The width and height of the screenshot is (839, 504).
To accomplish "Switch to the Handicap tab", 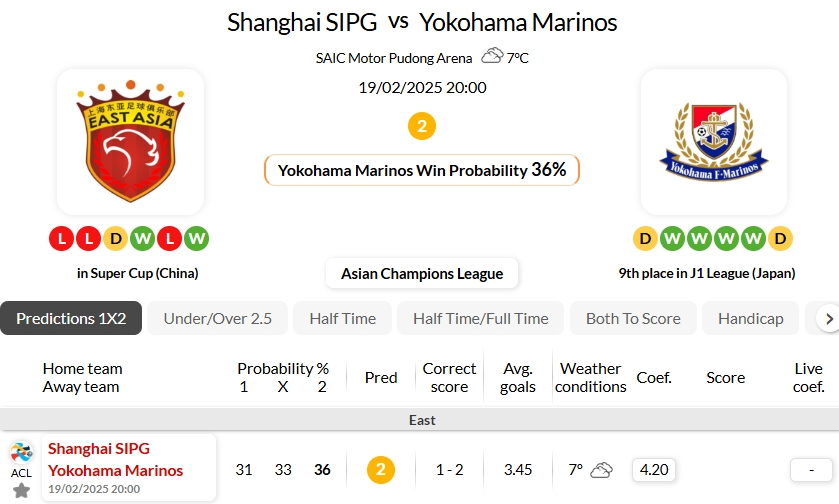I will click(x=750, y=318).
